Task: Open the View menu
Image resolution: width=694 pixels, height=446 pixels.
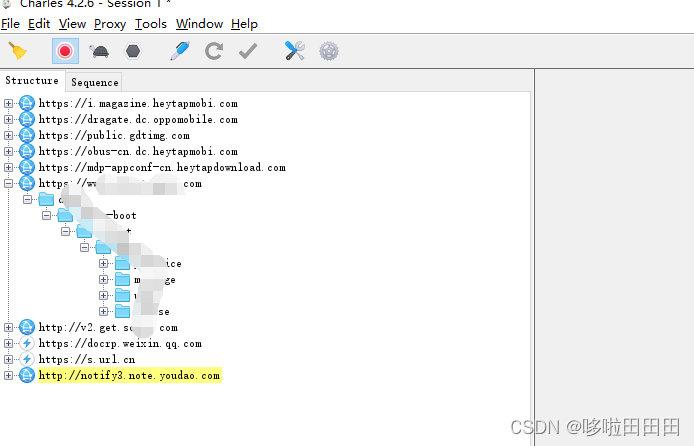Action: coord(72,24)
